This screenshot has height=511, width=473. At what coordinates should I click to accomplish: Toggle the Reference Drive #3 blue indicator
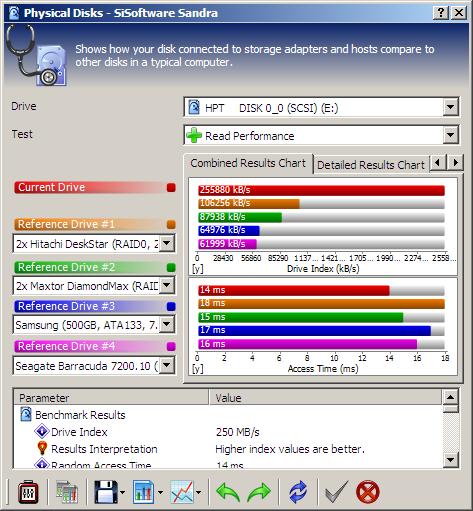(171, 306)
